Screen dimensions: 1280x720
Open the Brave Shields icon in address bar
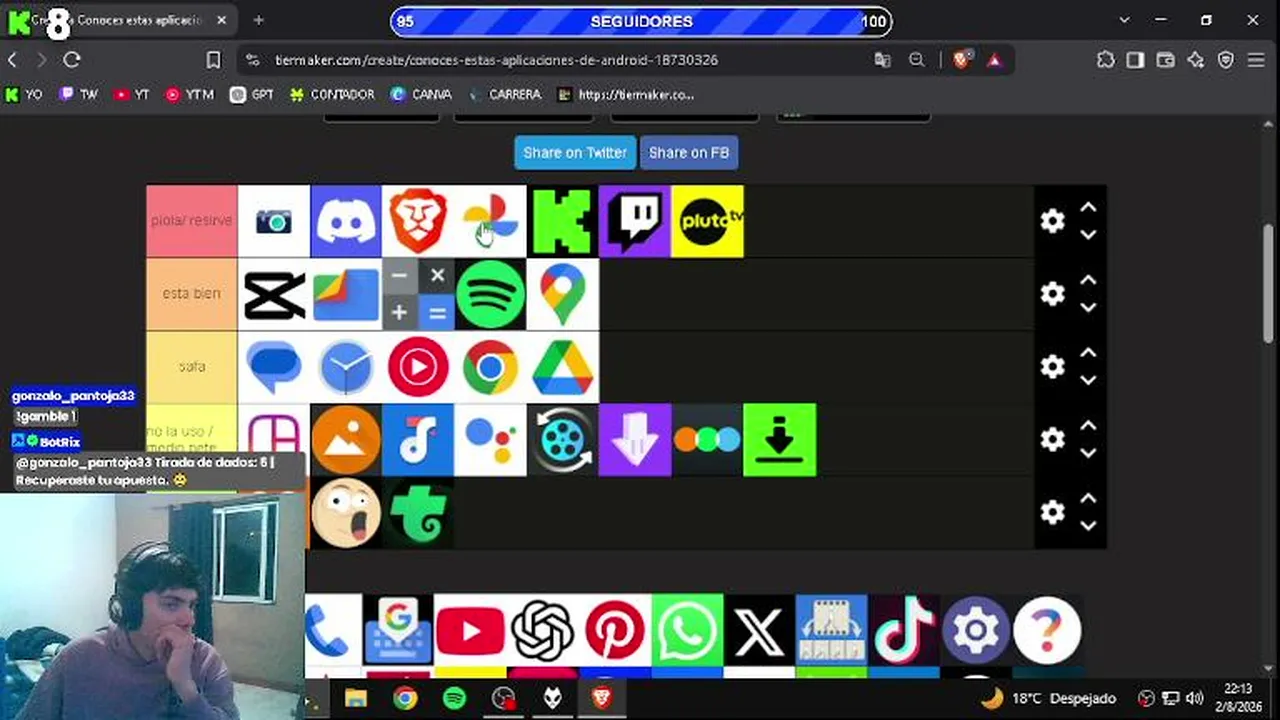961,60
